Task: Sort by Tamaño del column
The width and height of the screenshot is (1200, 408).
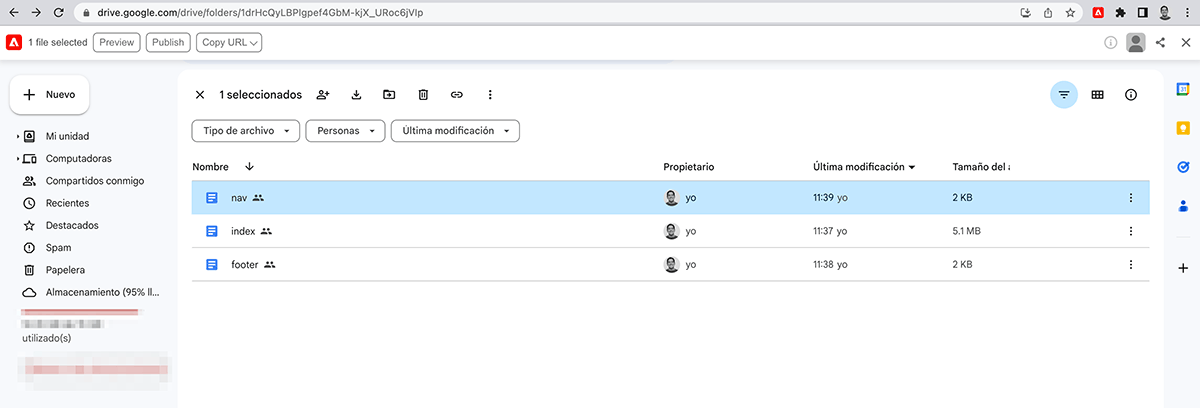Action: tap(981, 167)
